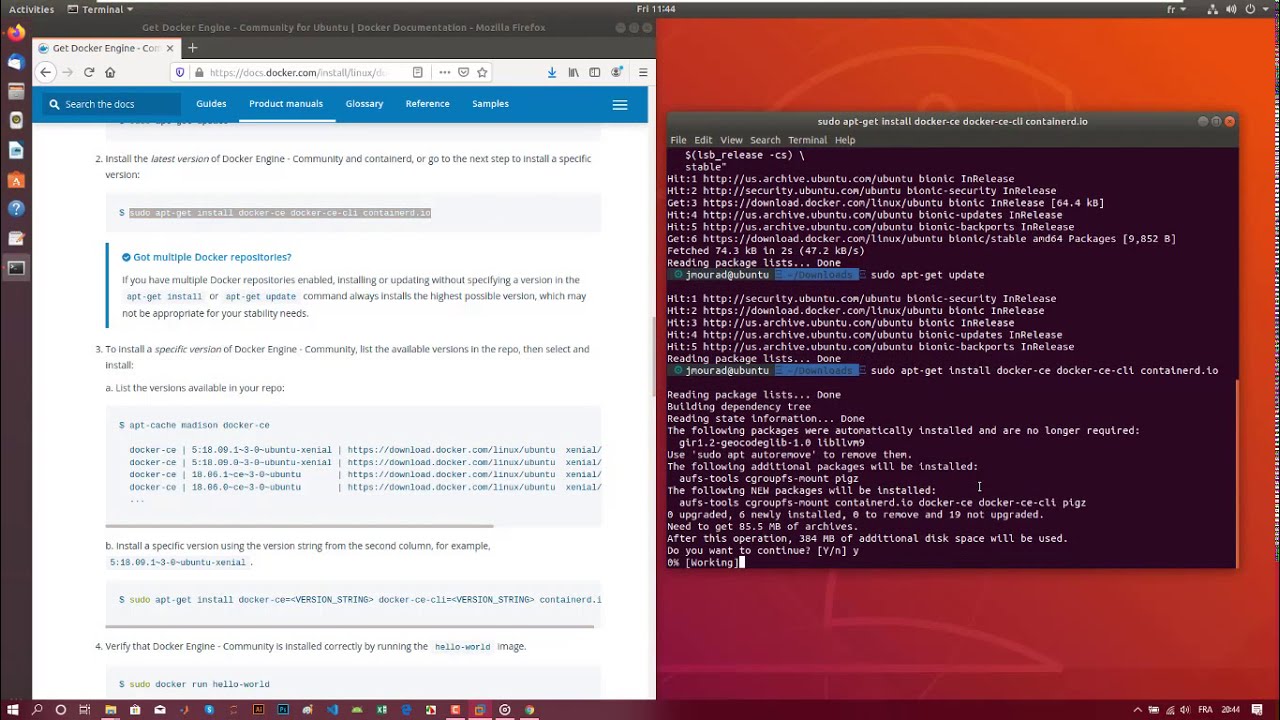Image resolution: width=1280 pixels, height=720 pixels.
Task: Open the Docker docs hamburger menu
Action: [x=620, y=105]
